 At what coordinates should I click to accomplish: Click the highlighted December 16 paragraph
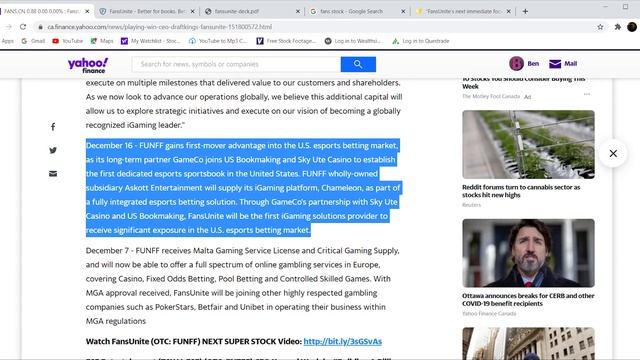[x=243, y=188]
